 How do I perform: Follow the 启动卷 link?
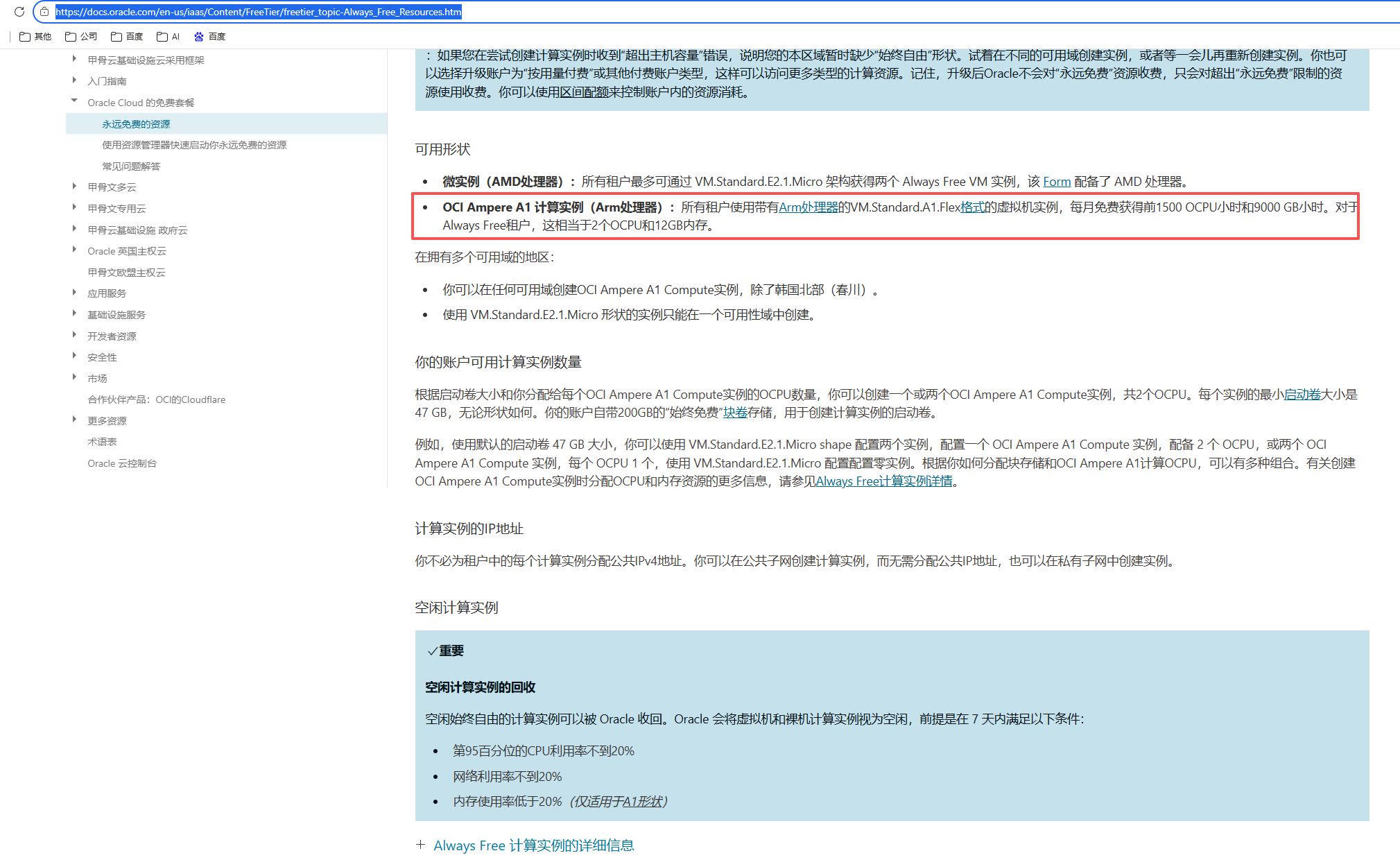point(1302,395)
